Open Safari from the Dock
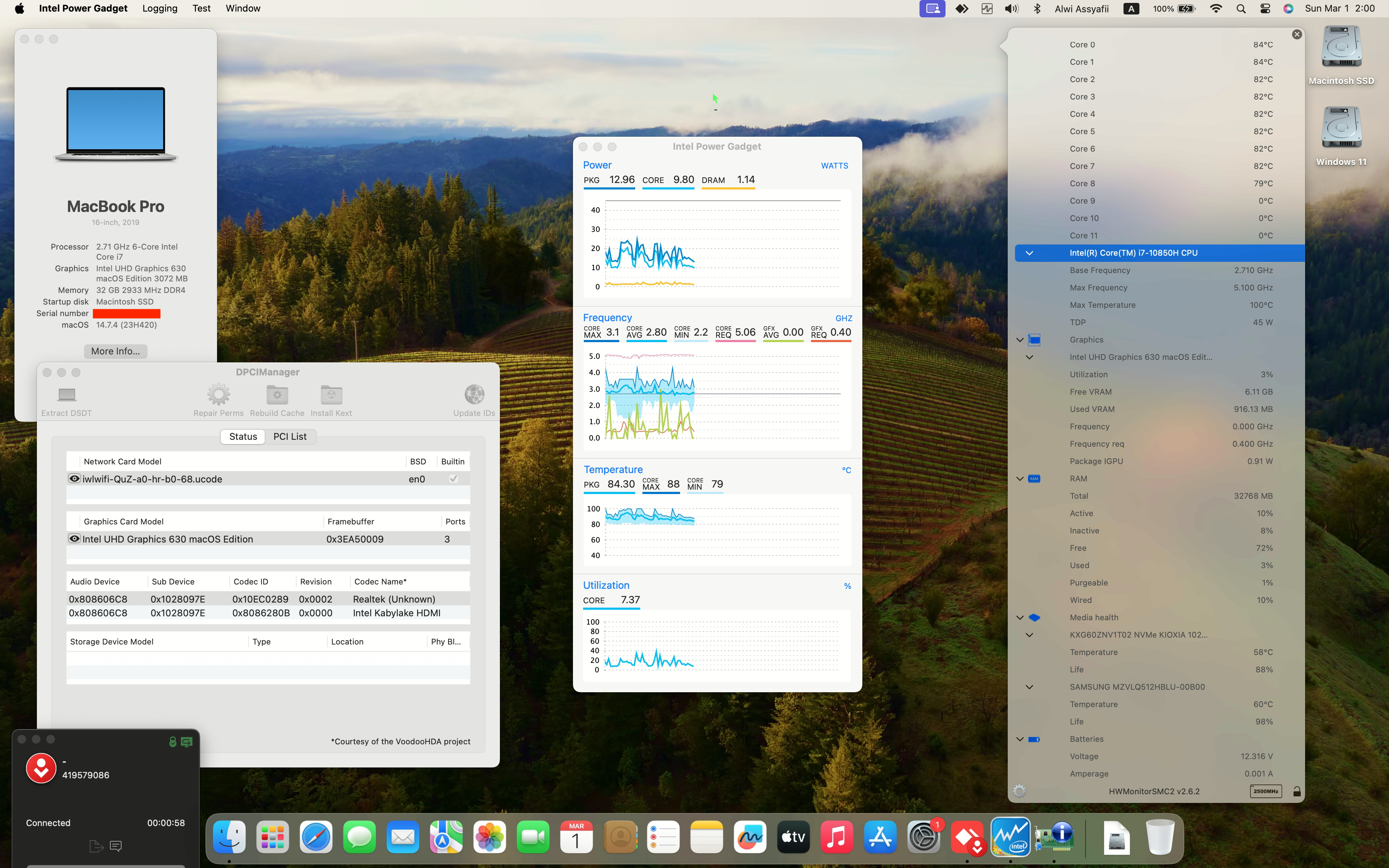The image size is (1389, 868). [x=316, y=837]
